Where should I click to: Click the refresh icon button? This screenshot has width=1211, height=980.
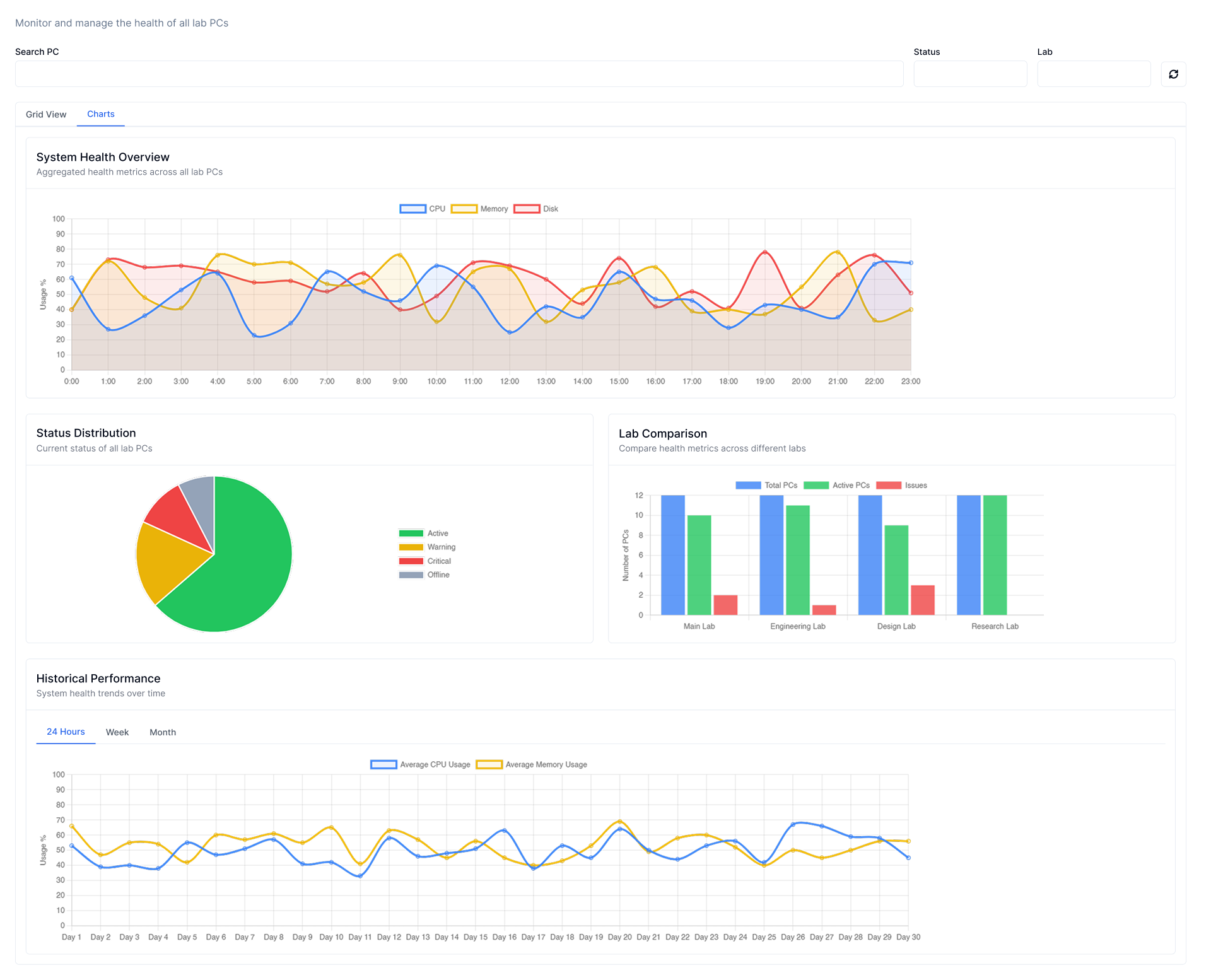point(1173,74)
